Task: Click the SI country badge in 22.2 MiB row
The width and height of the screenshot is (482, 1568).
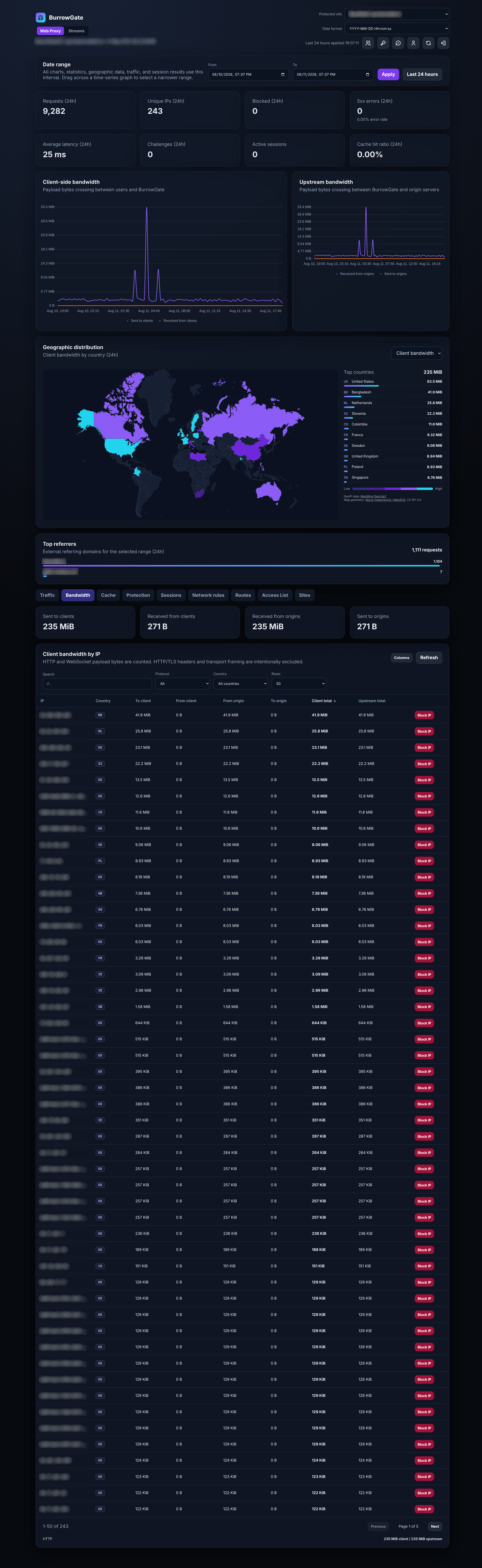Action: 100,763
